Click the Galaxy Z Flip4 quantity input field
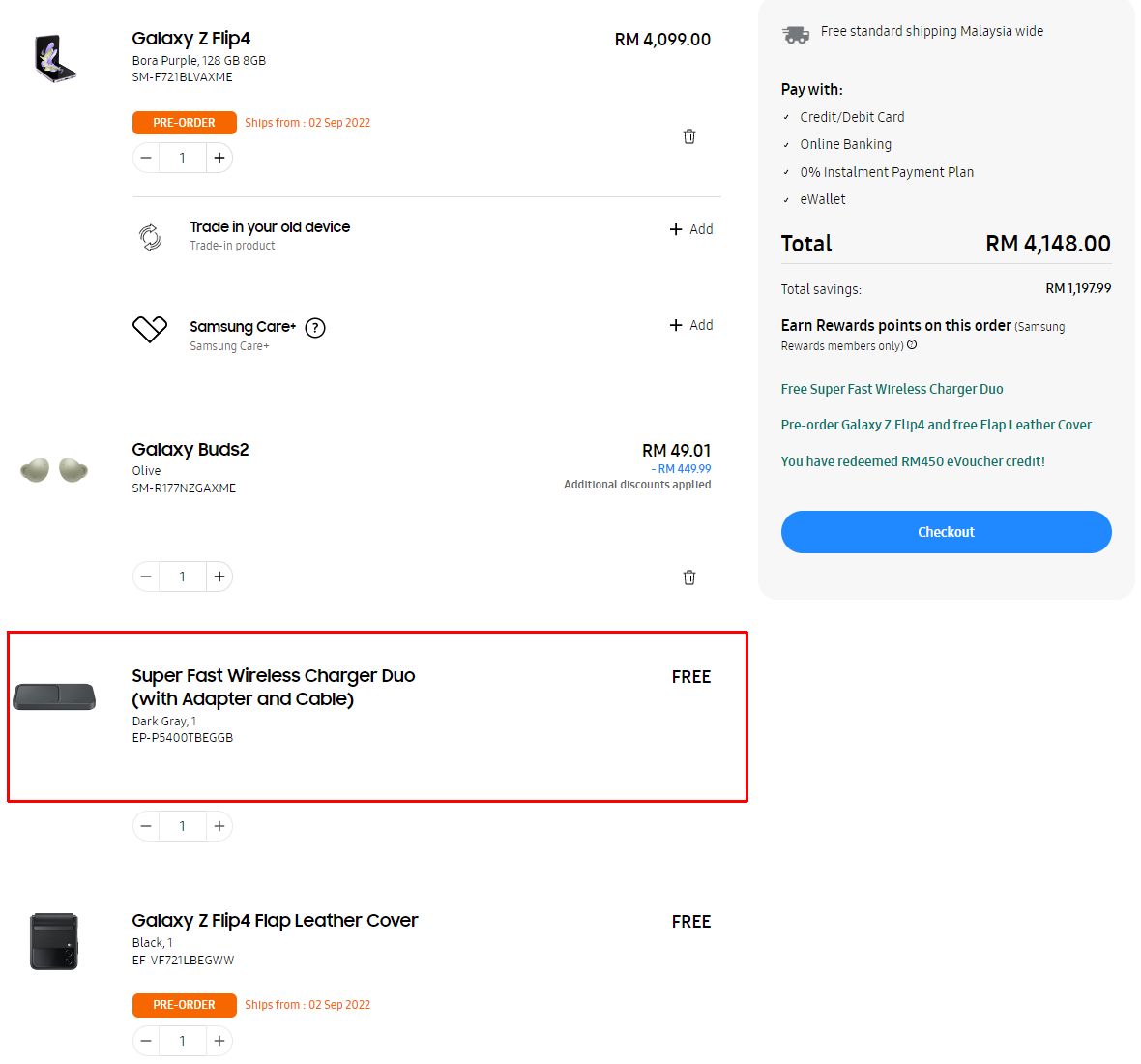Image resolution: width=1141 pixels, height=1064 pixels. coord(182,157)
